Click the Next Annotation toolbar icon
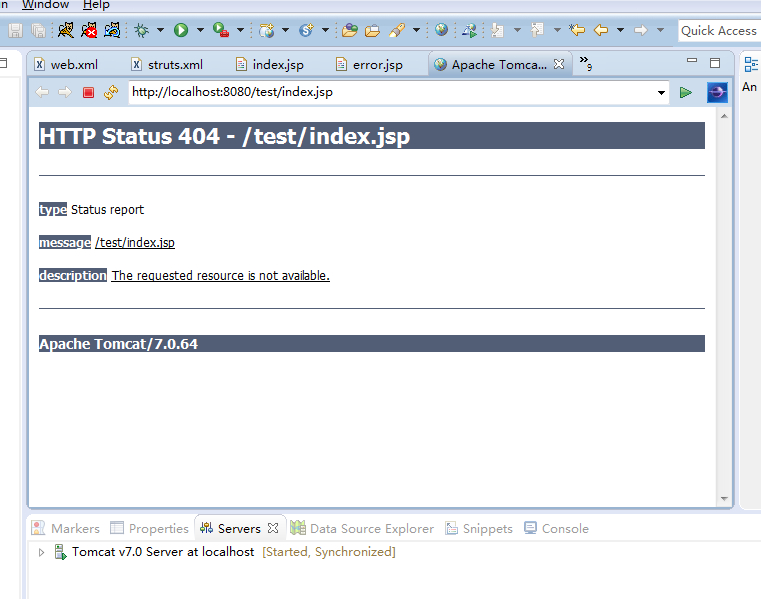This screenshot has height=599, width=761. (x=497, y=30)
